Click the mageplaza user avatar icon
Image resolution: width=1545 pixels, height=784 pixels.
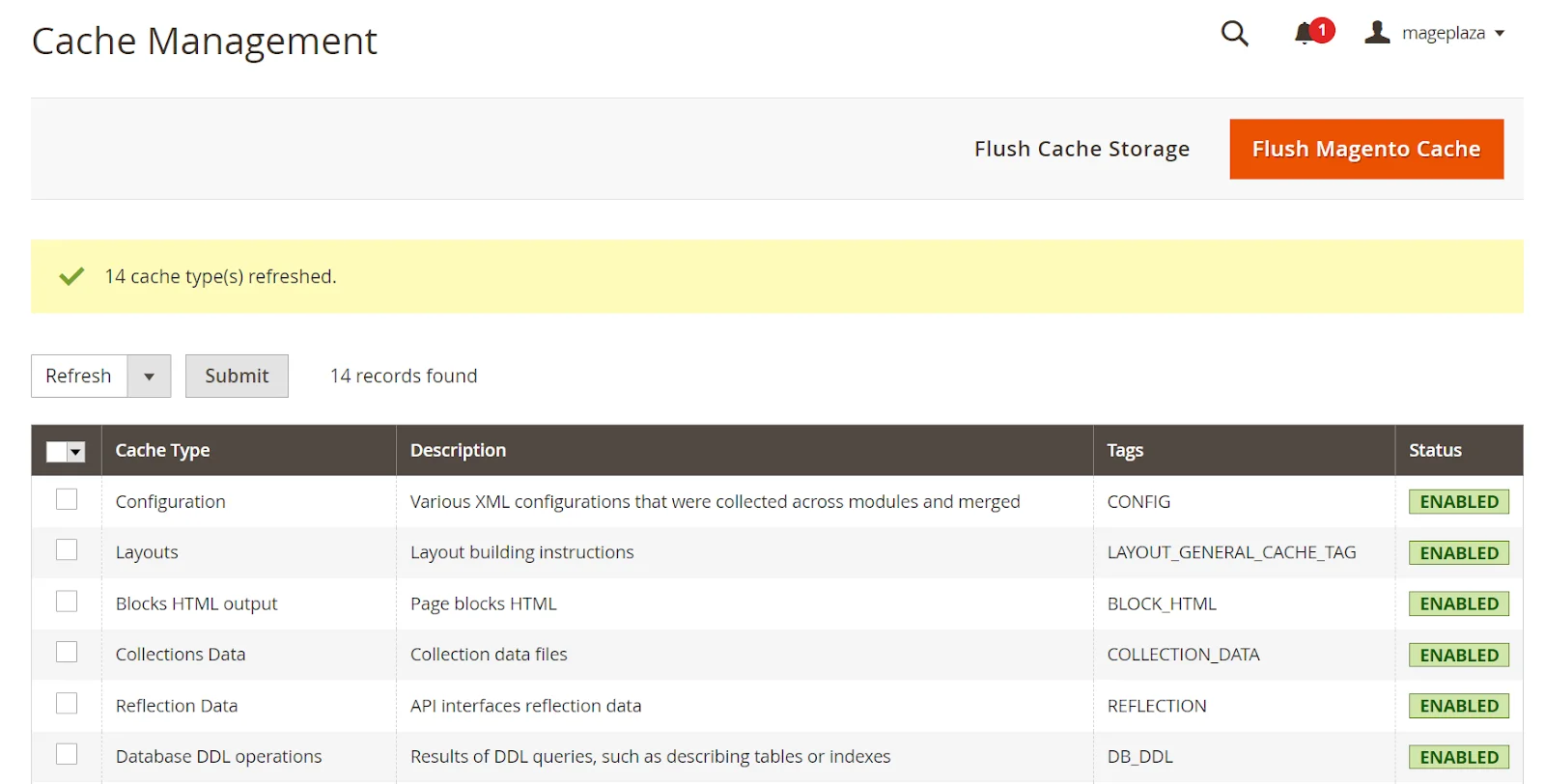pos(1377,33)
